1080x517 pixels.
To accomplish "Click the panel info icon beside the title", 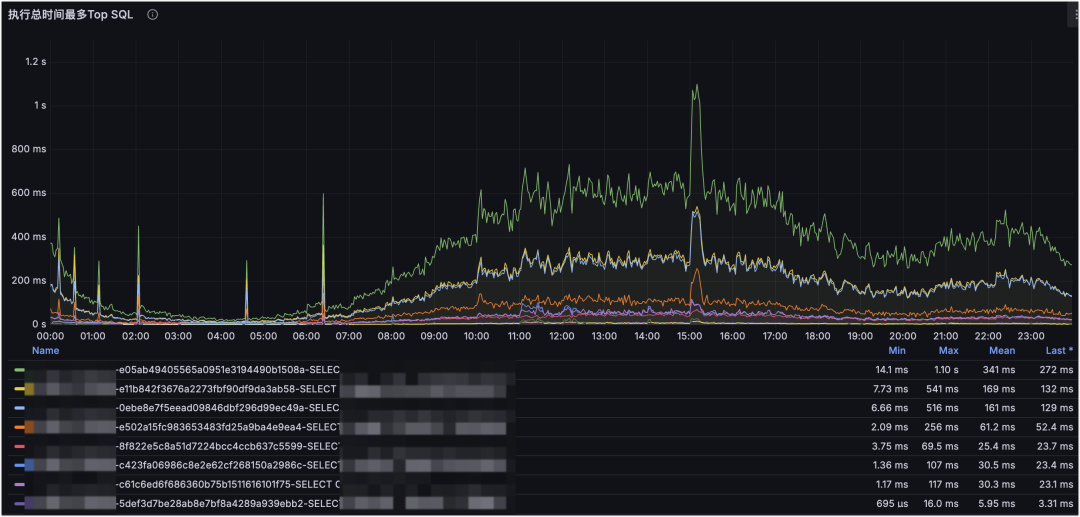I will click(x=153, y=14).
